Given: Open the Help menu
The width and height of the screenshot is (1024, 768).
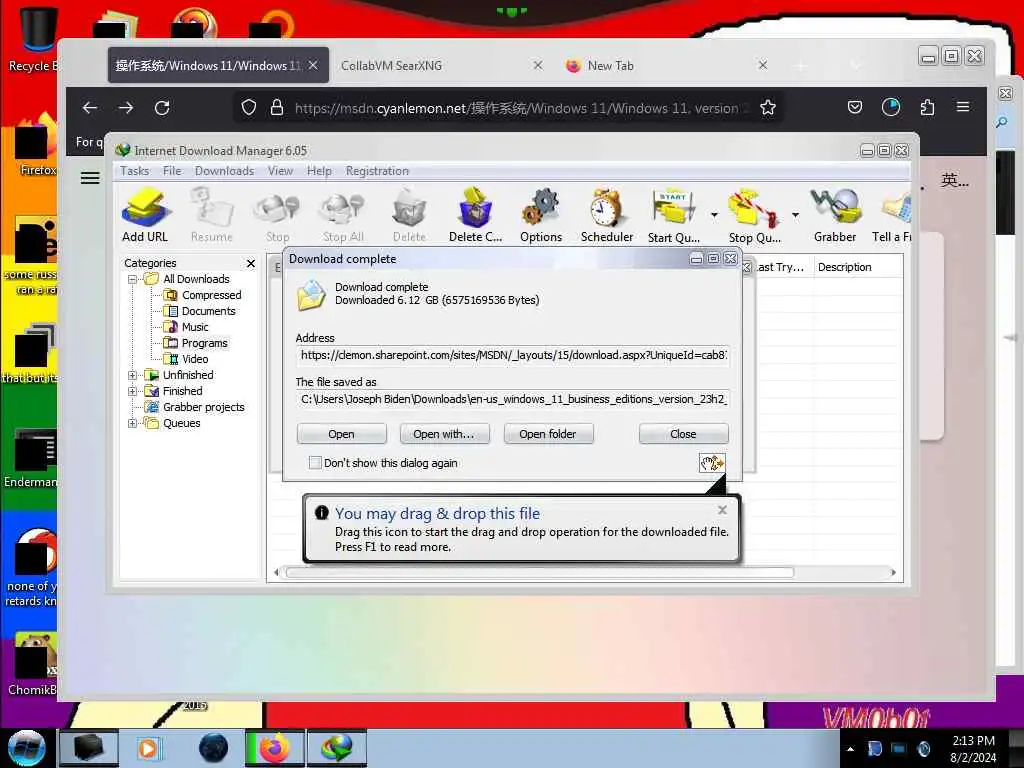Looking at the screenshot, I should [x=319, y=171].
